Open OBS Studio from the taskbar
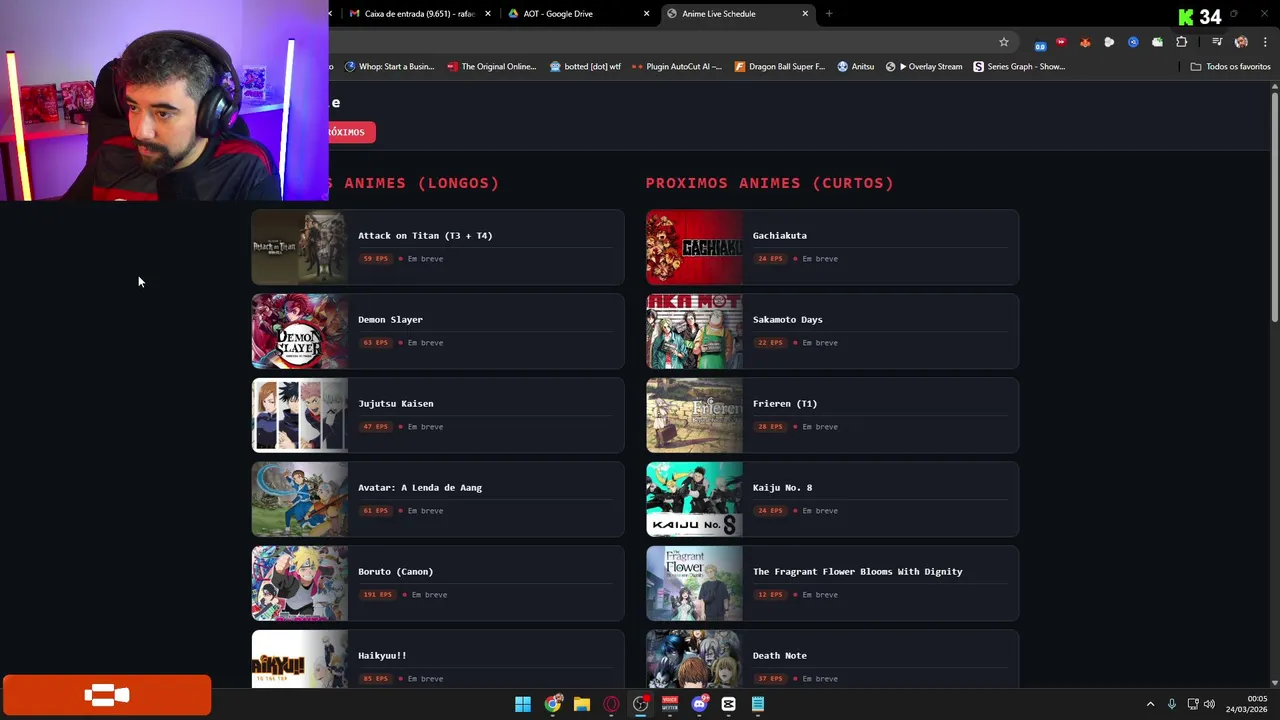The width and height of the screenshot is (1280, 720). point(640,704)
